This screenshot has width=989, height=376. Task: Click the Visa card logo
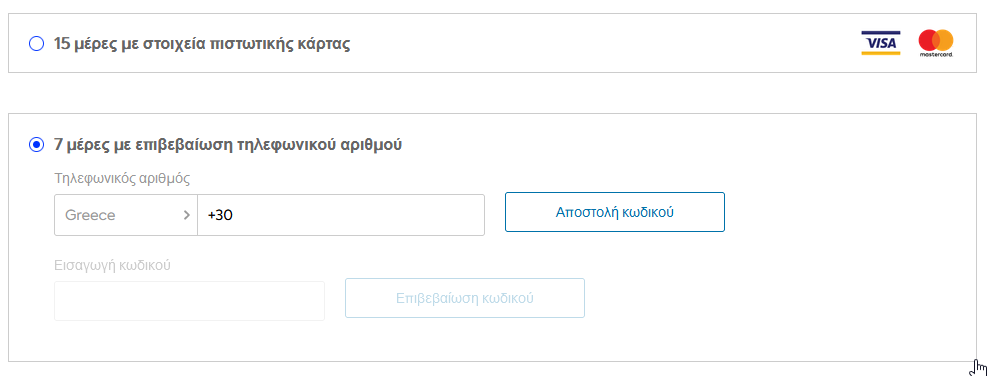(x=881, y=43)
